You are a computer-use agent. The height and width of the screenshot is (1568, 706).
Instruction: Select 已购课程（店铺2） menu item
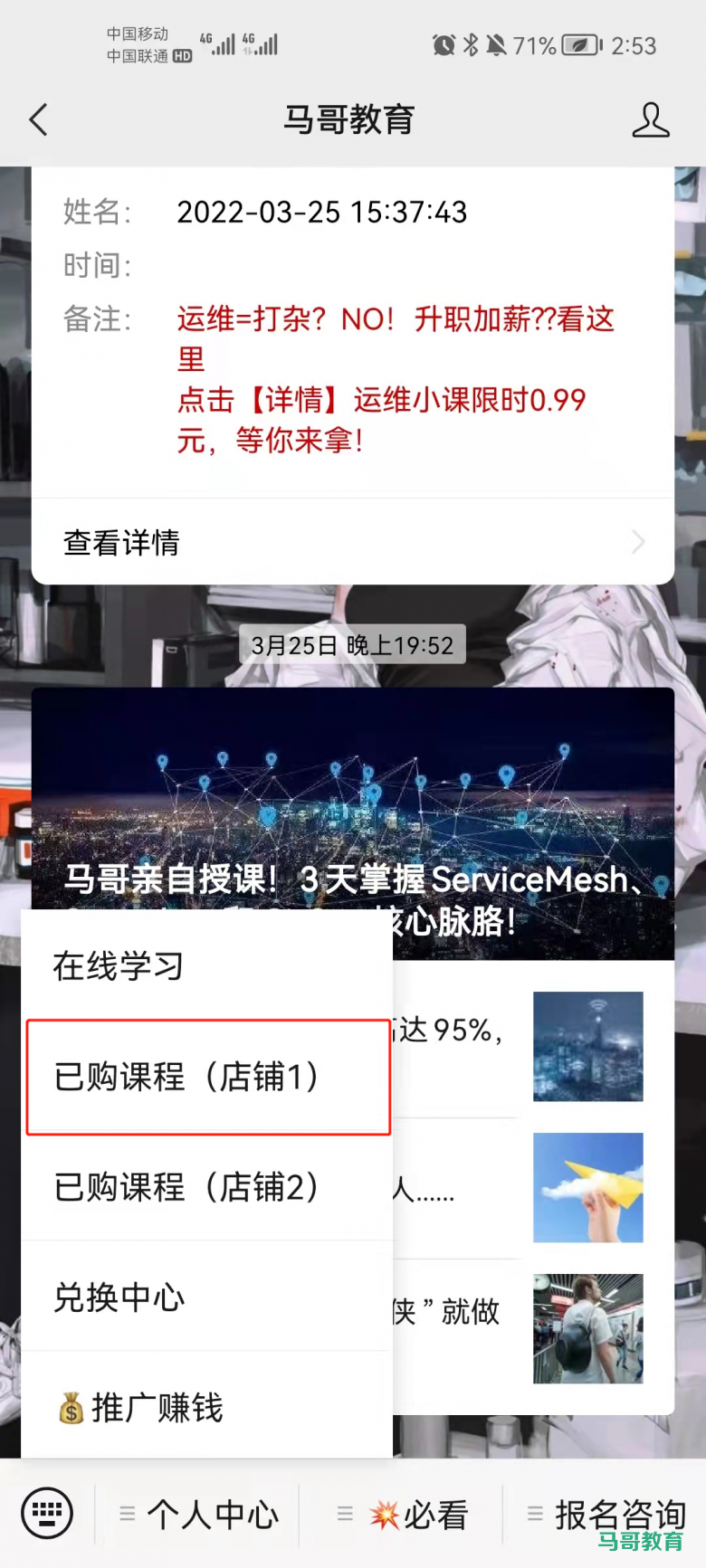point(207,1187)
